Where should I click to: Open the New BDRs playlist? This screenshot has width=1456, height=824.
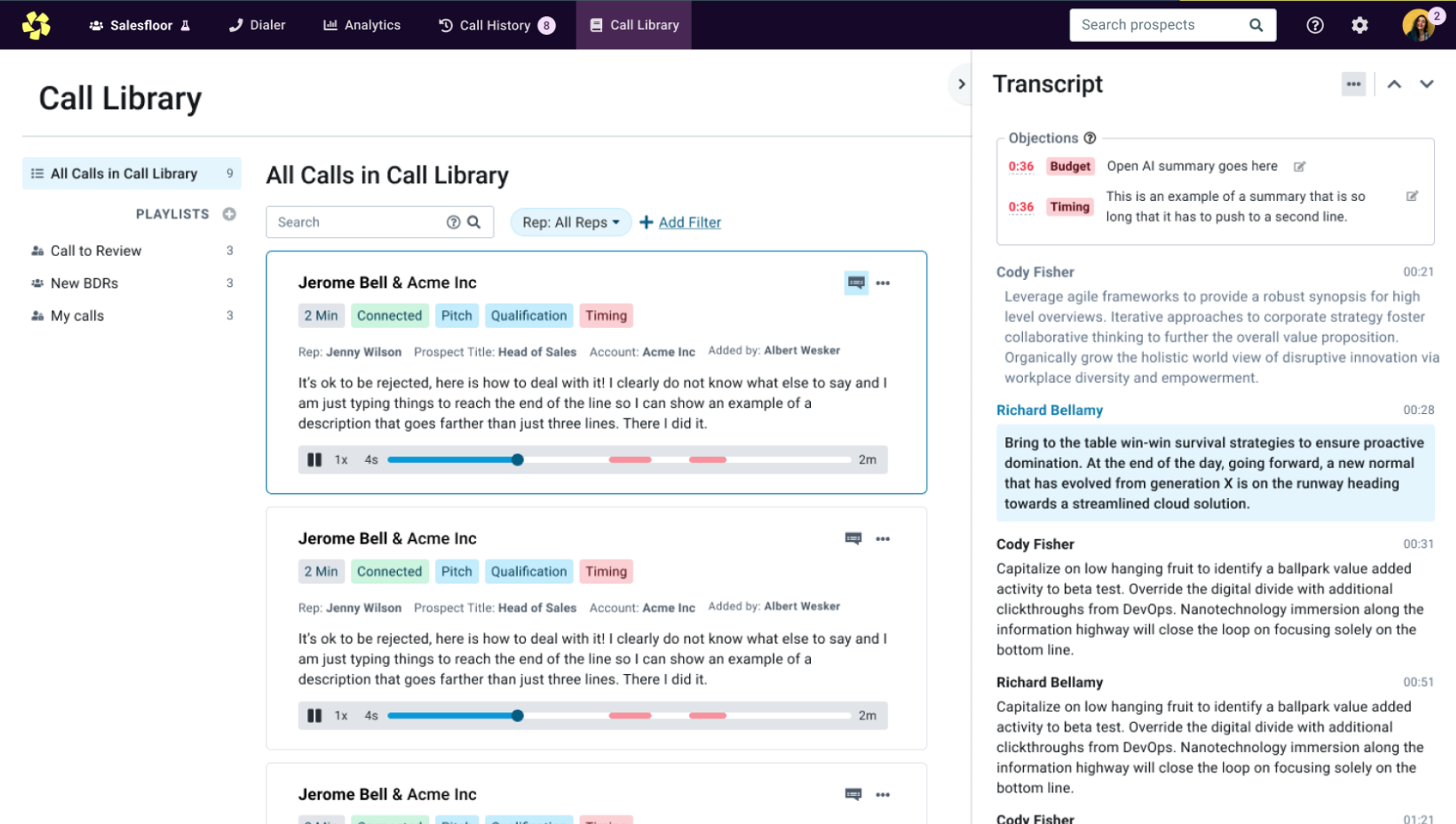[84, 283]
